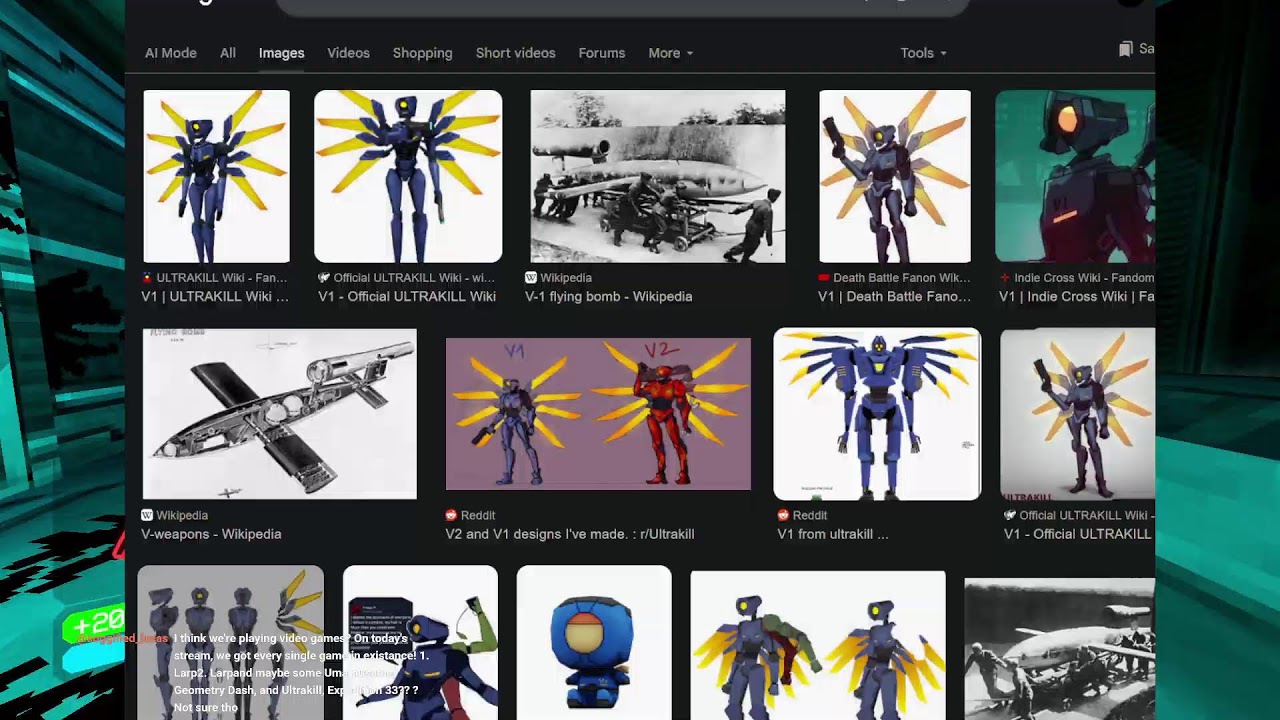
Task: Open the Tools filter dropdown
Action: pyautogui.click(x=923, y=53)
